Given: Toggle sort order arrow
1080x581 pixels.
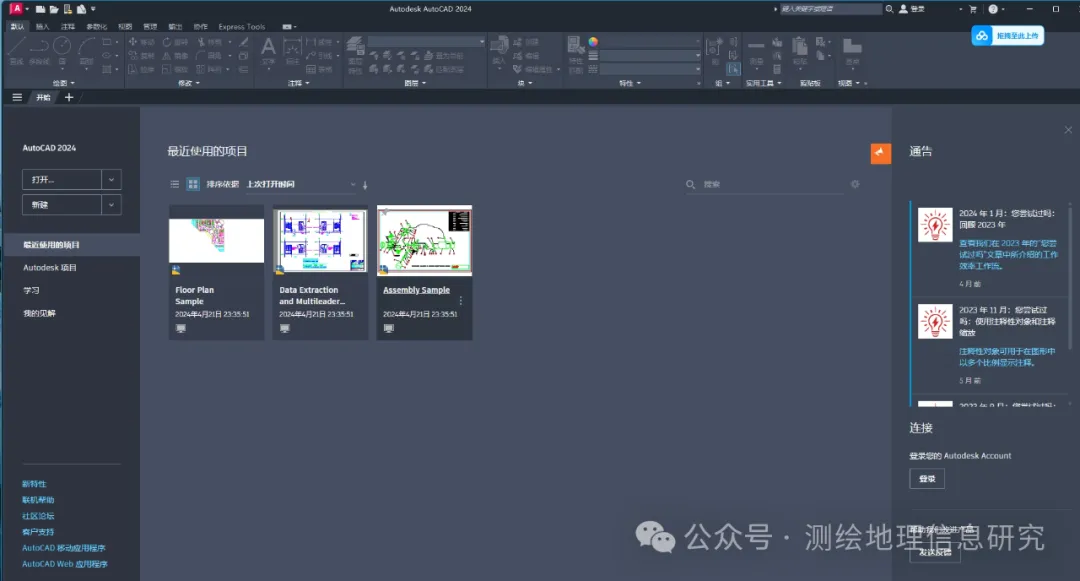Looking at the screenshot, I should coord(365,184).
